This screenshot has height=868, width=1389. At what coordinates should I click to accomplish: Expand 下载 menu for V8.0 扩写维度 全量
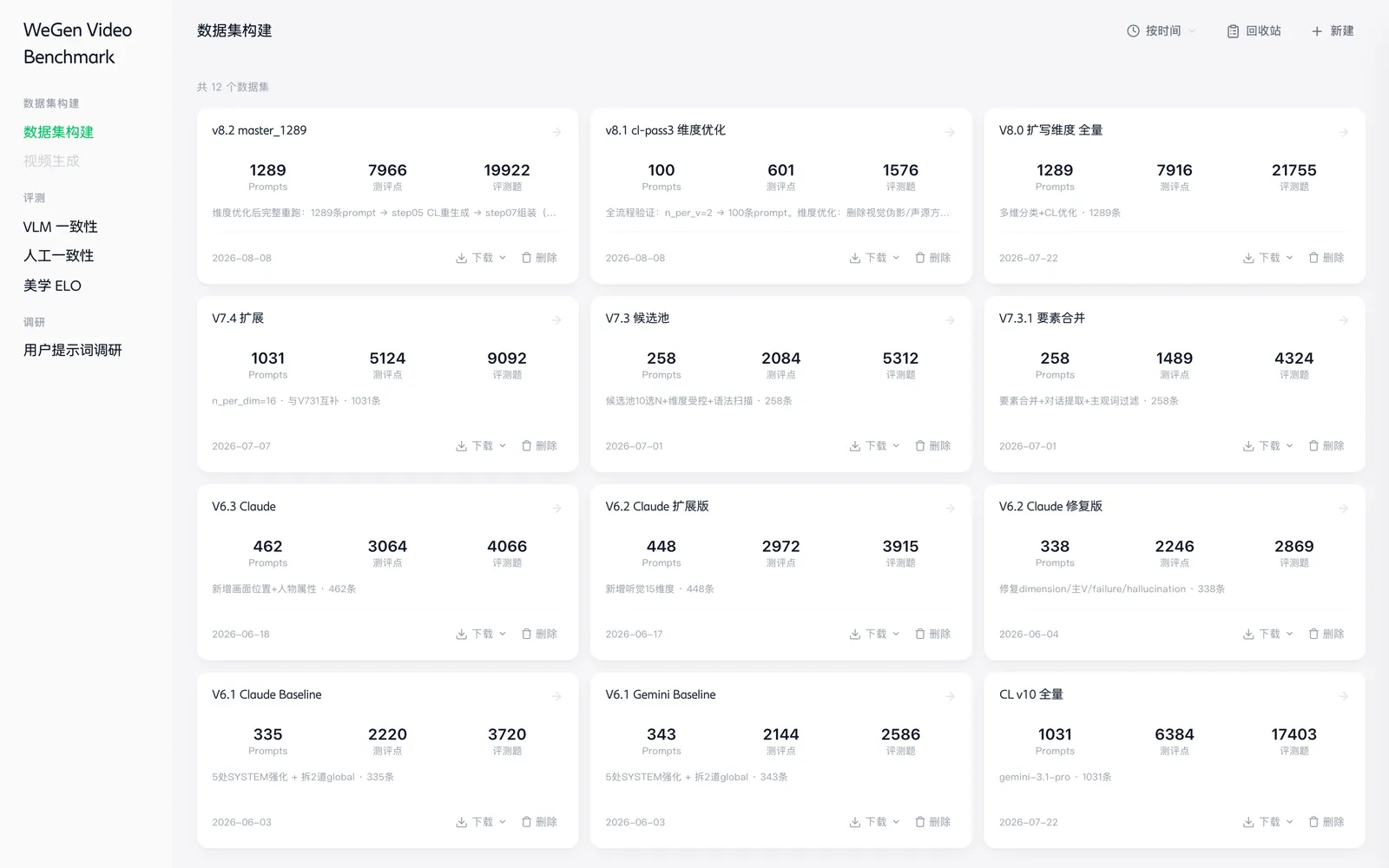pyautogui.click(x=1267, y=258)
